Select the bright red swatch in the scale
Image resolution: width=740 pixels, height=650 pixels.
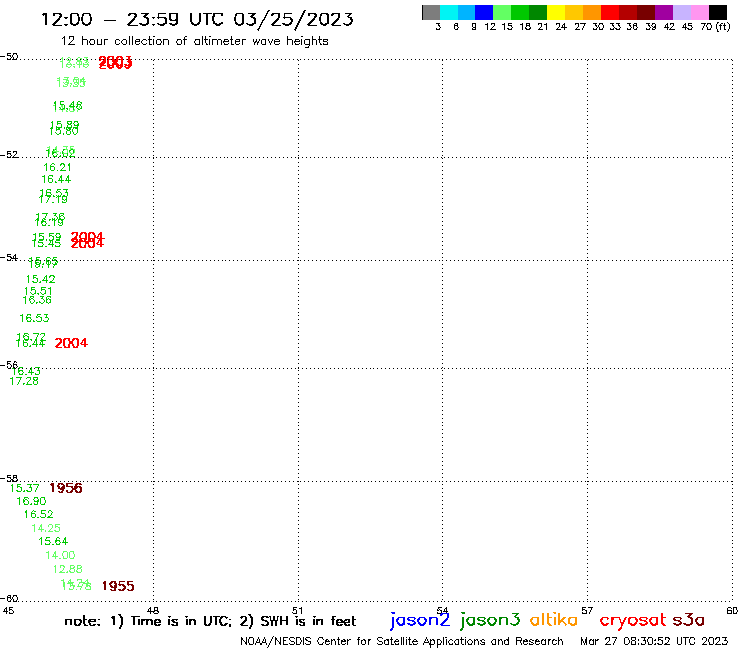click(x=610, y=12)
